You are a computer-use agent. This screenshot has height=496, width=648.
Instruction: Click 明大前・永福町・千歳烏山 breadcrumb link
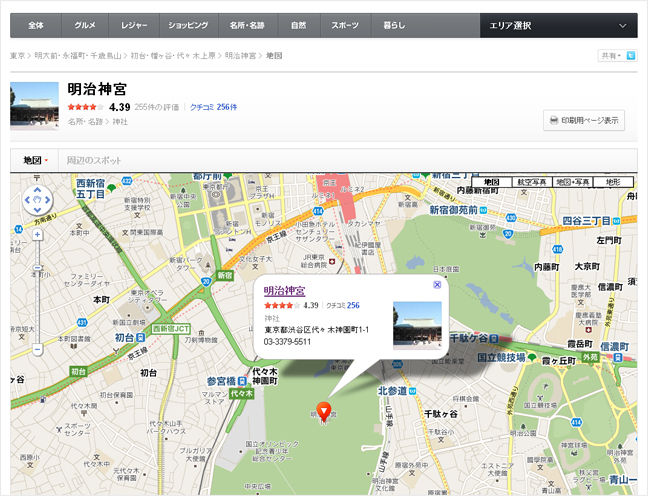coord(78,55)
